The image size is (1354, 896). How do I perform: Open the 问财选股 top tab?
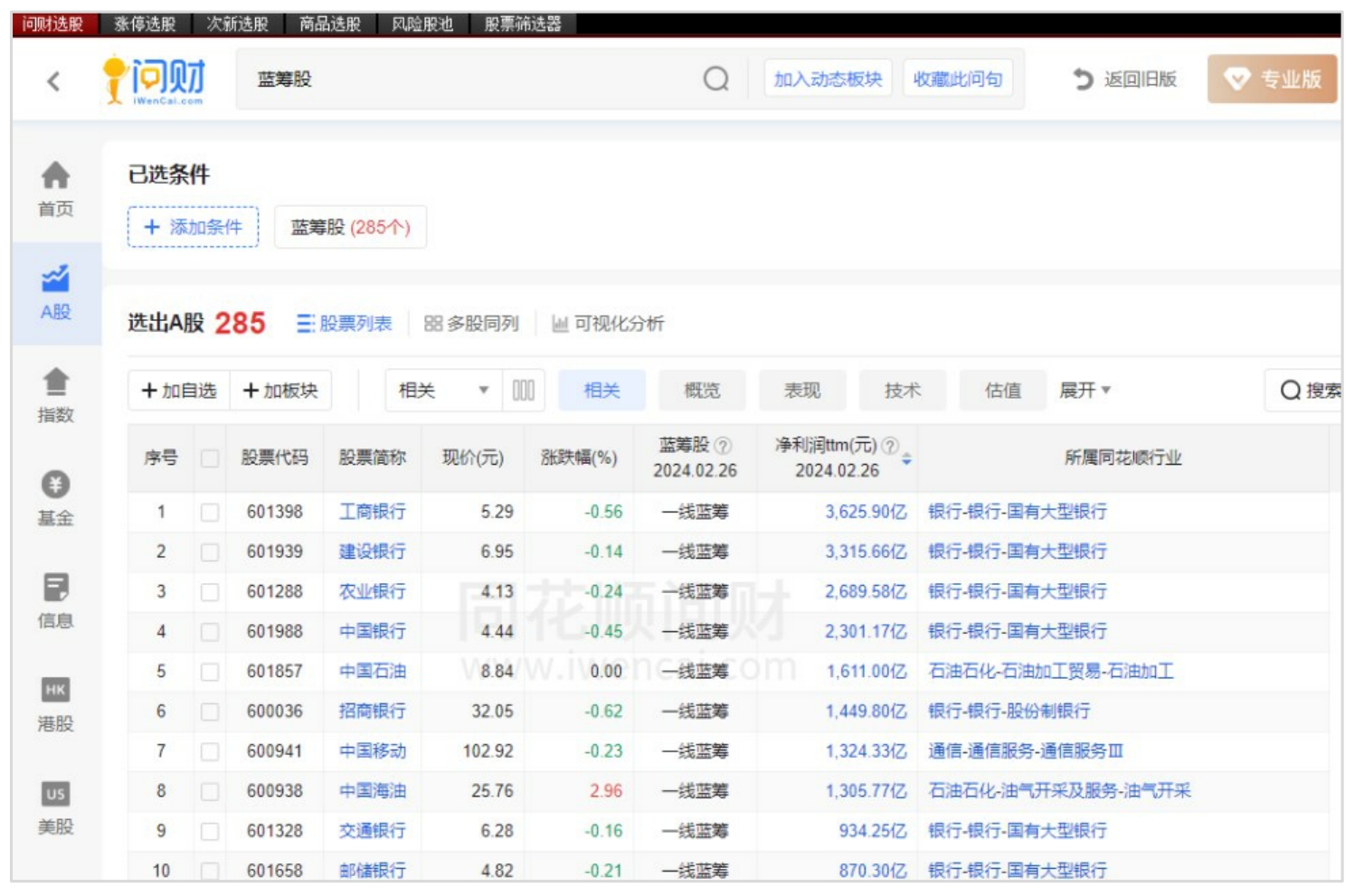pyautogui.click(x=53, y=24)
